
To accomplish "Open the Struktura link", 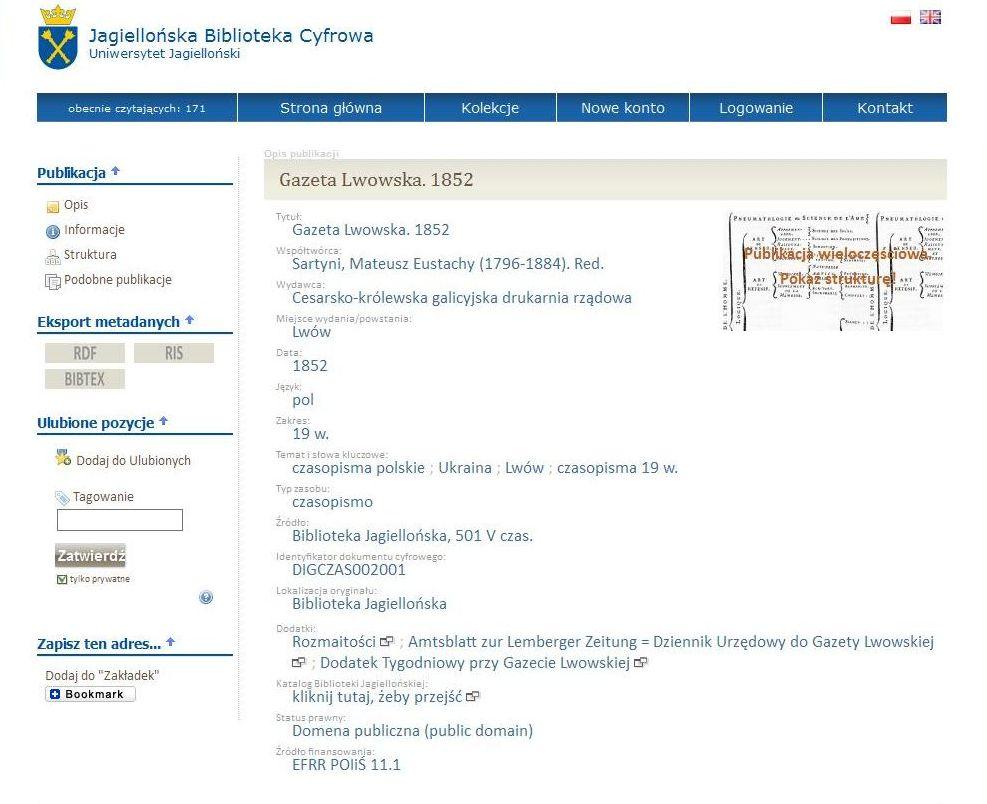I will coord(90,254).
